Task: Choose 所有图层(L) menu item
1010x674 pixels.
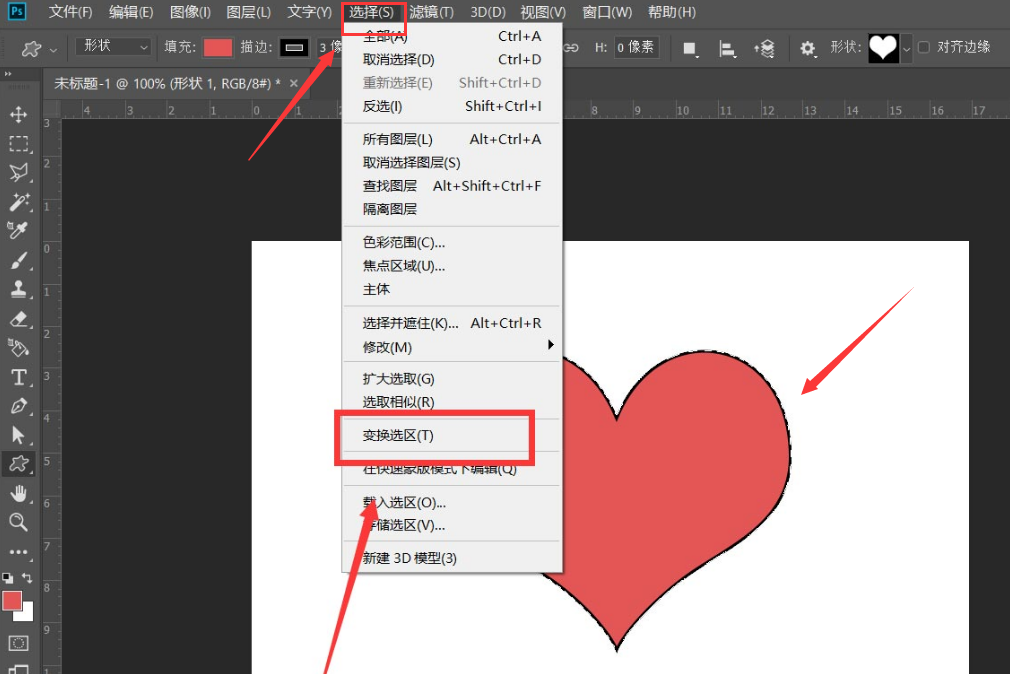Action: point(452,139)
